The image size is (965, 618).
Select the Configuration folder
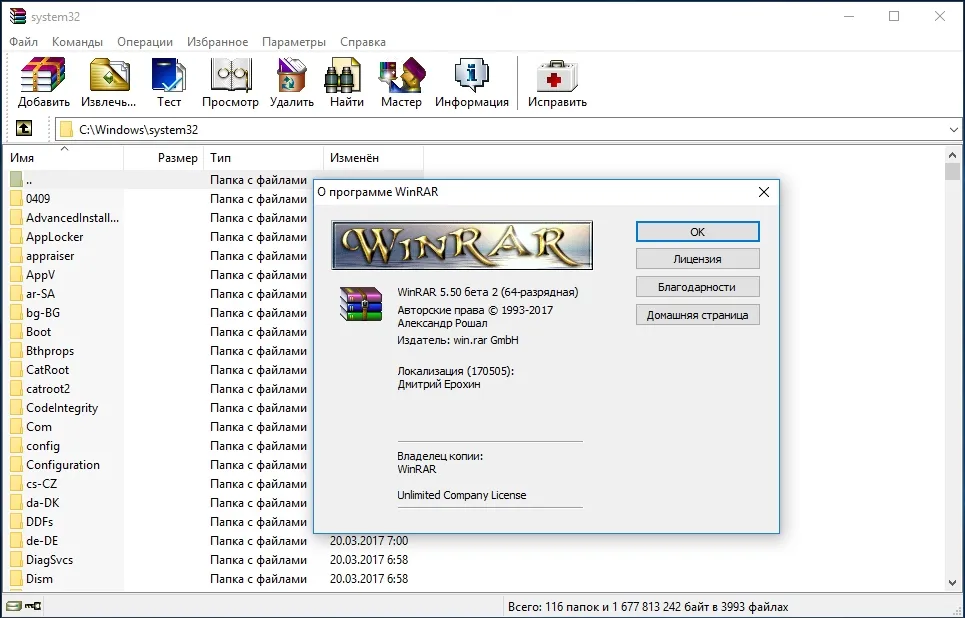click(62, 465)
